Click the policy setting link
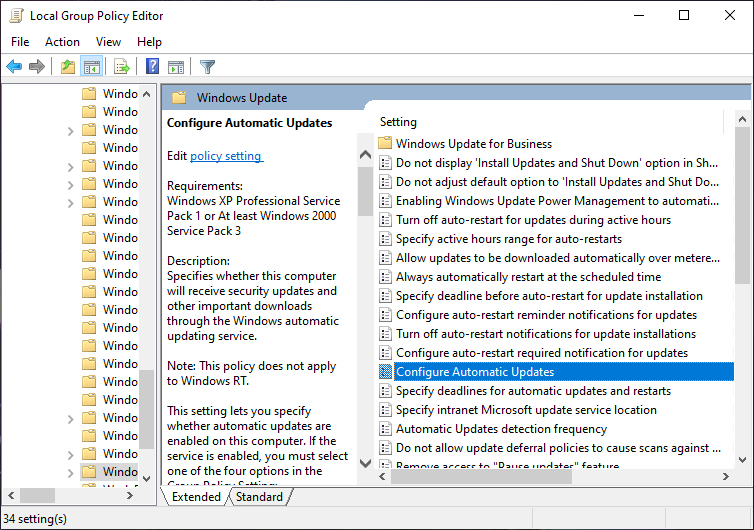 pyautogui.click(x=226, y=156)
